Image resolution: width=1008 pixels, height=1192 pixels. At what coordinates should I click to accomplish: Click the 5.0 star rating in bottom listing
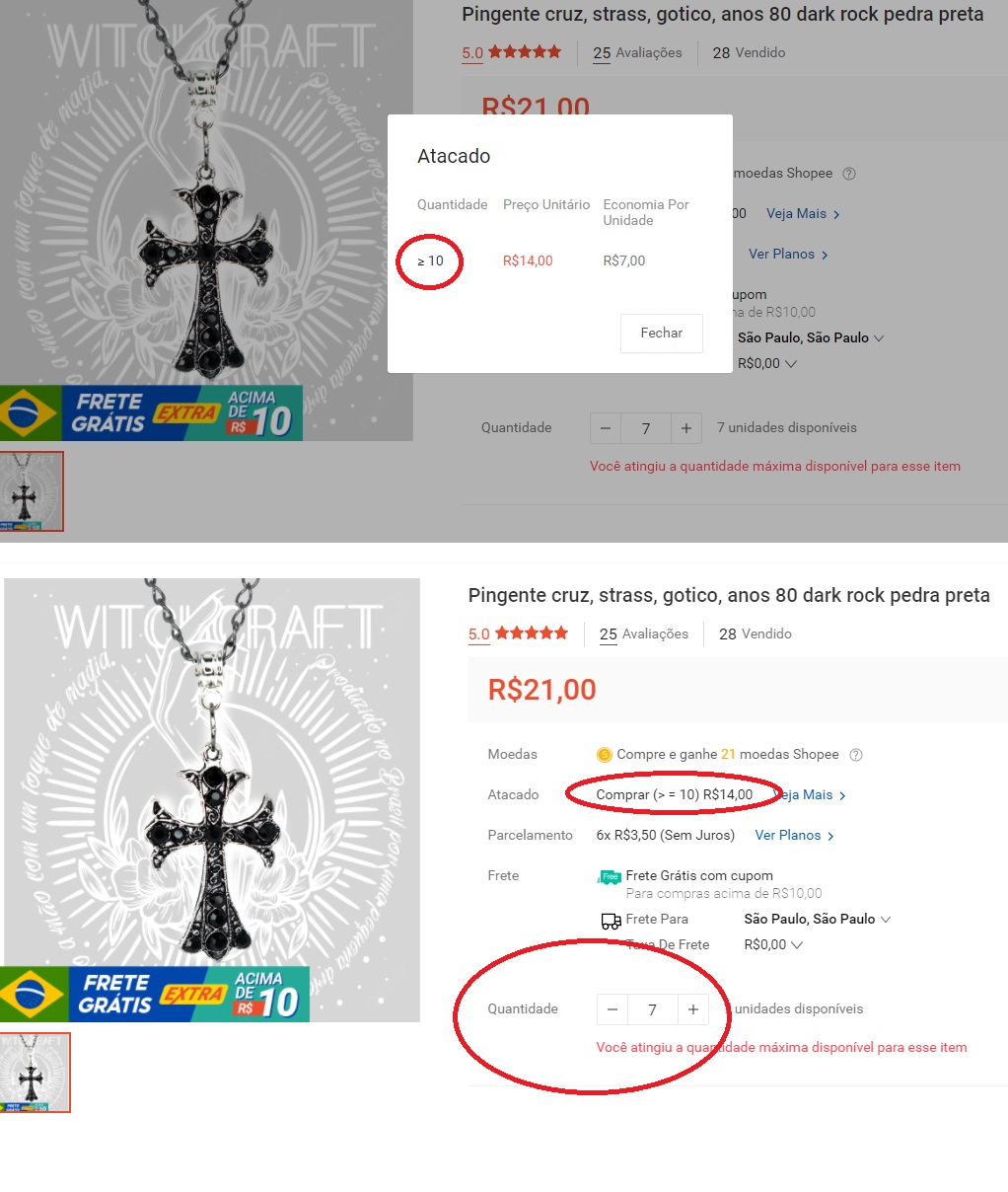518,633
